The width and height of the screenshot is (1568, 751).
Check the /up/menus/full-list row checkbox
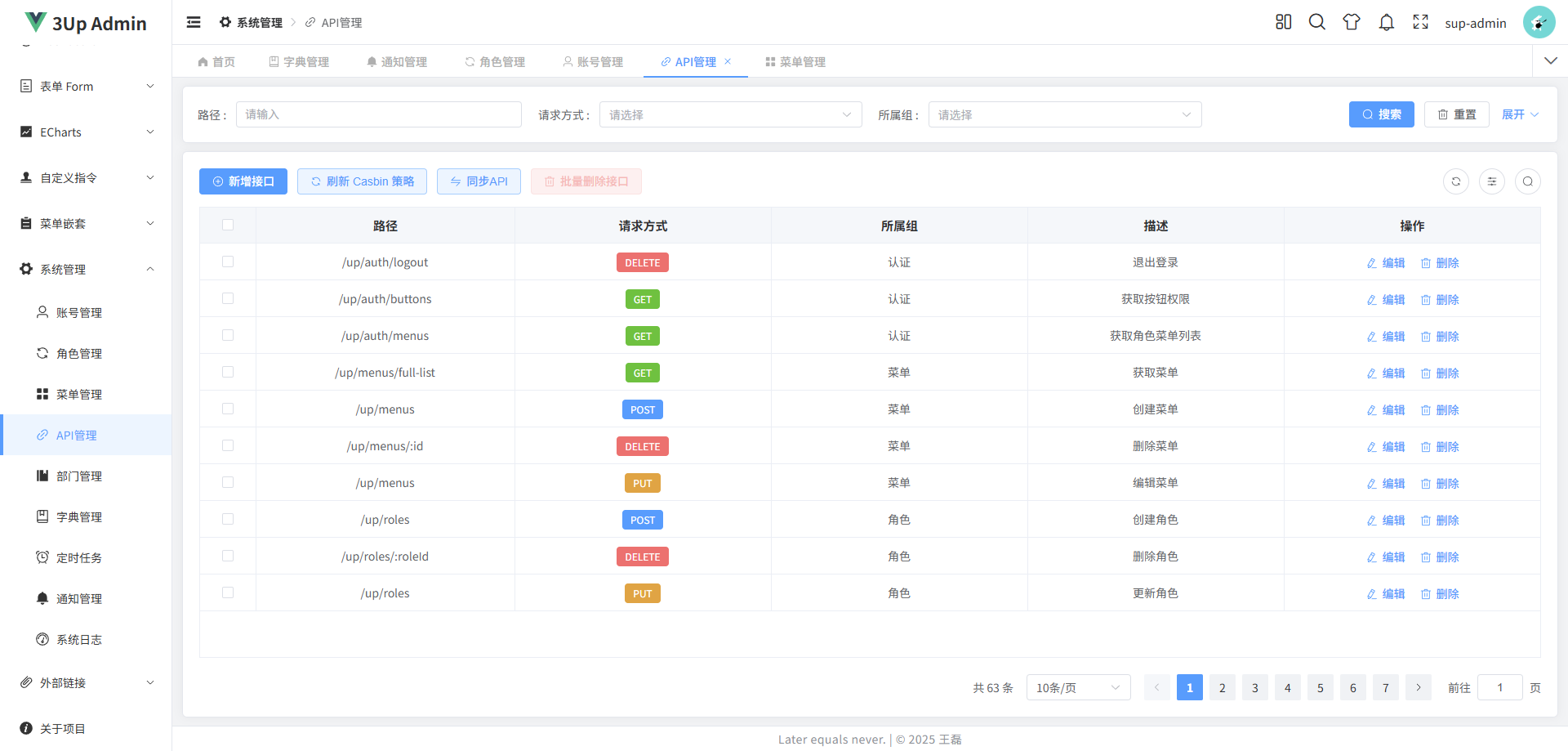(228, 372)
